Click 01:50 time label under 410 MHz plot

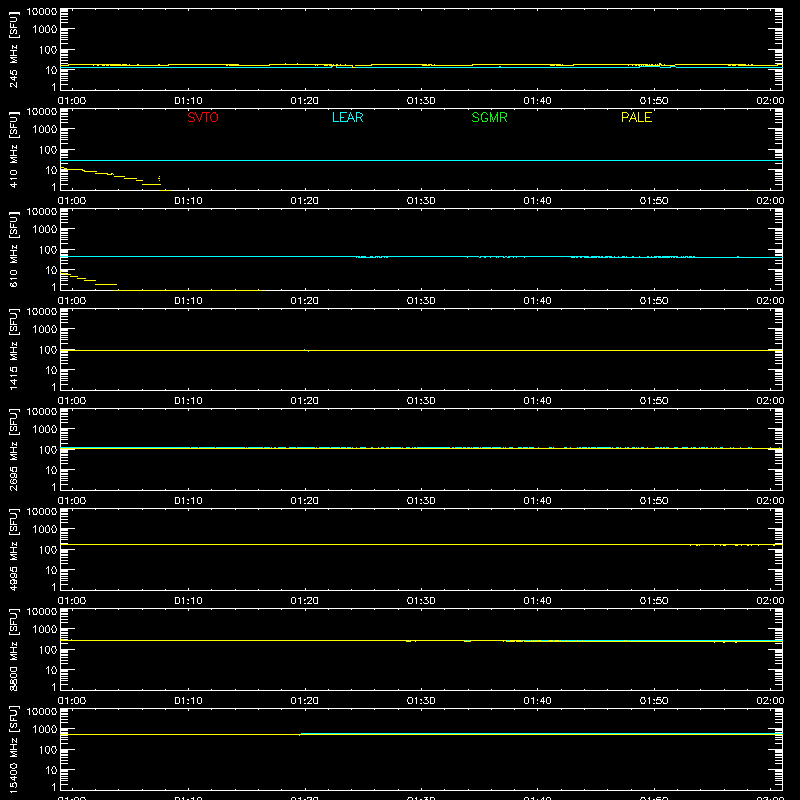point(654,201)
